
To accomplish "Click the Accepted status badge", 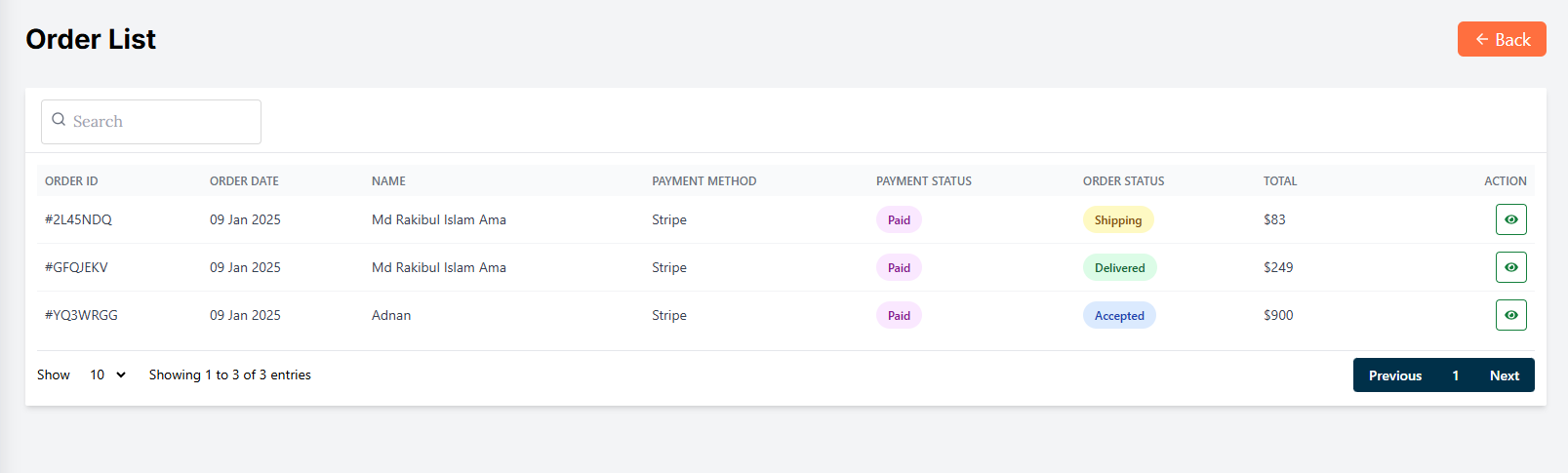I will [x=1118, y=316].
